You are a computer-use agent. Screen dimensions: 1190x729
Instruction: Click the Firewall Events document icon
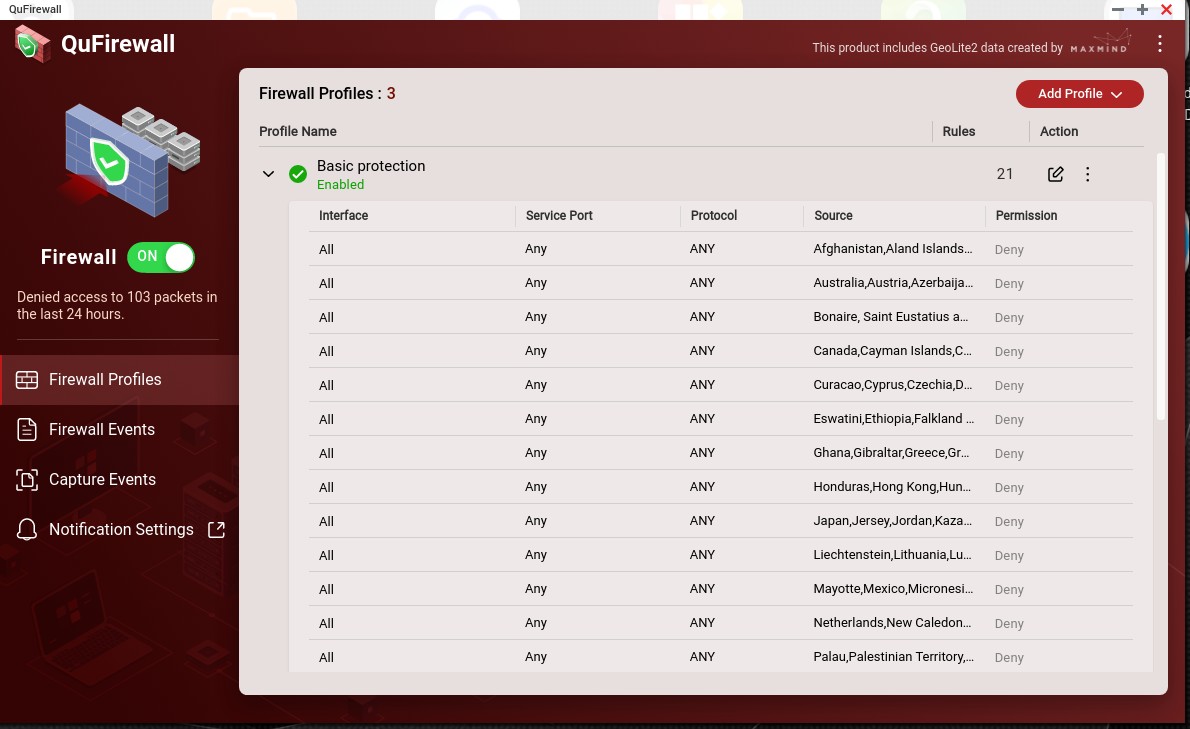click(27, 430)
